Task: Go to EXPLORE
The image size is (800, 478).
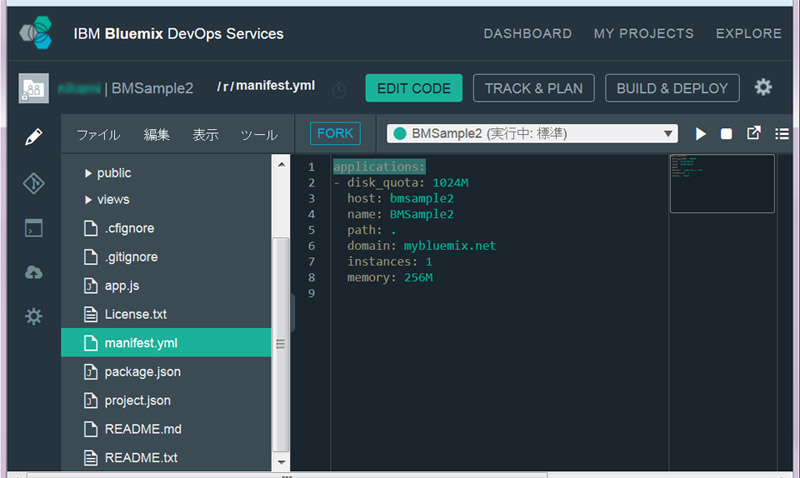Action: coord(748,34)
